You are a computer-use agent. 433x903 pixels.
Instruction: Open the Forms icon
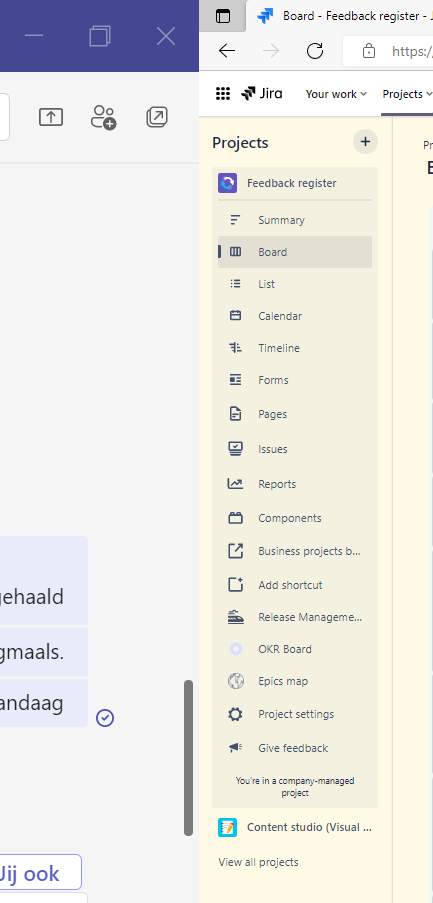236,380
